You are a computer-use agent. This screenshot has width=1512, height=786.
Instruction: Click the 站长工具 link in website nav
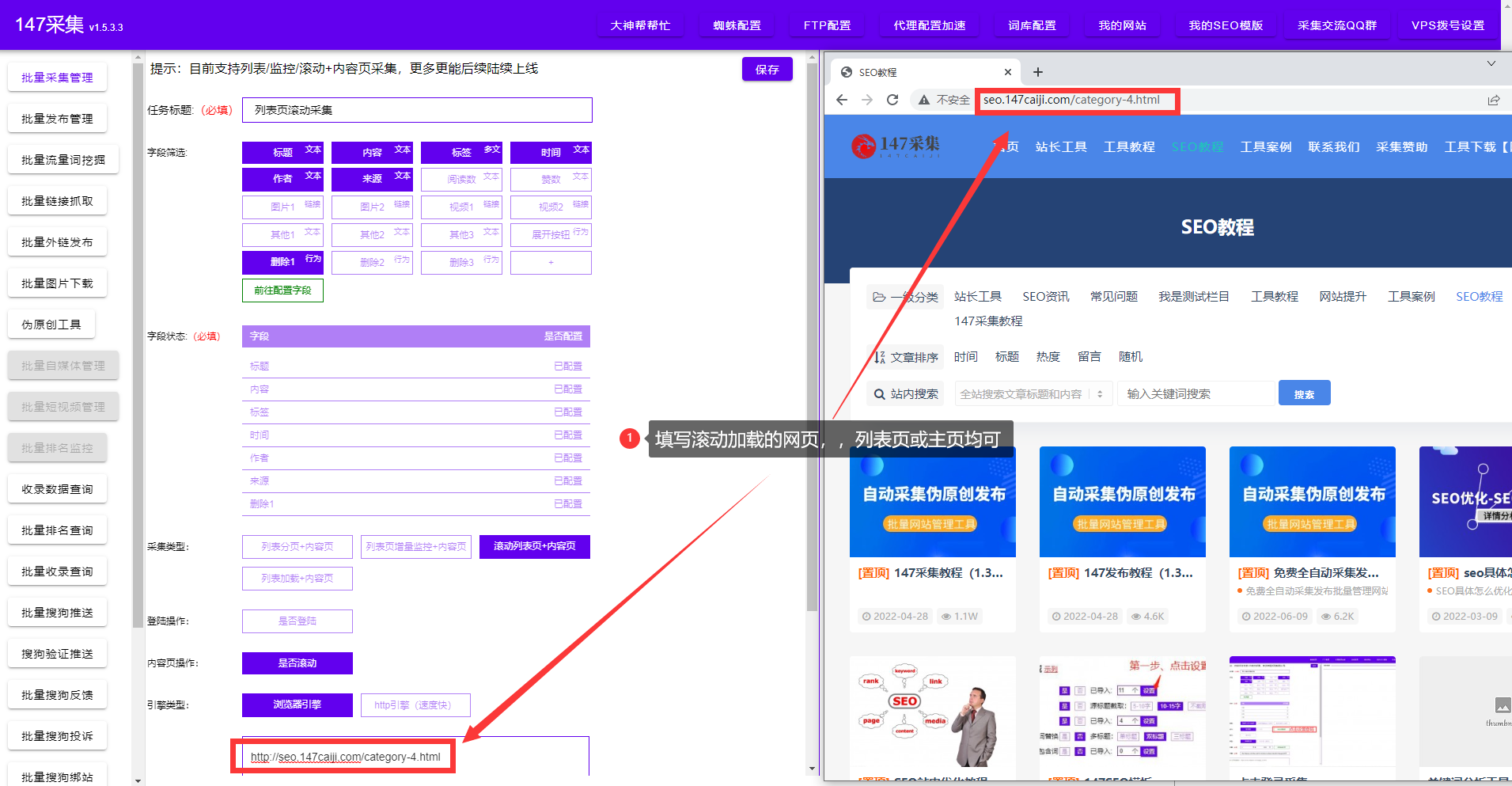click(1061, 147)
